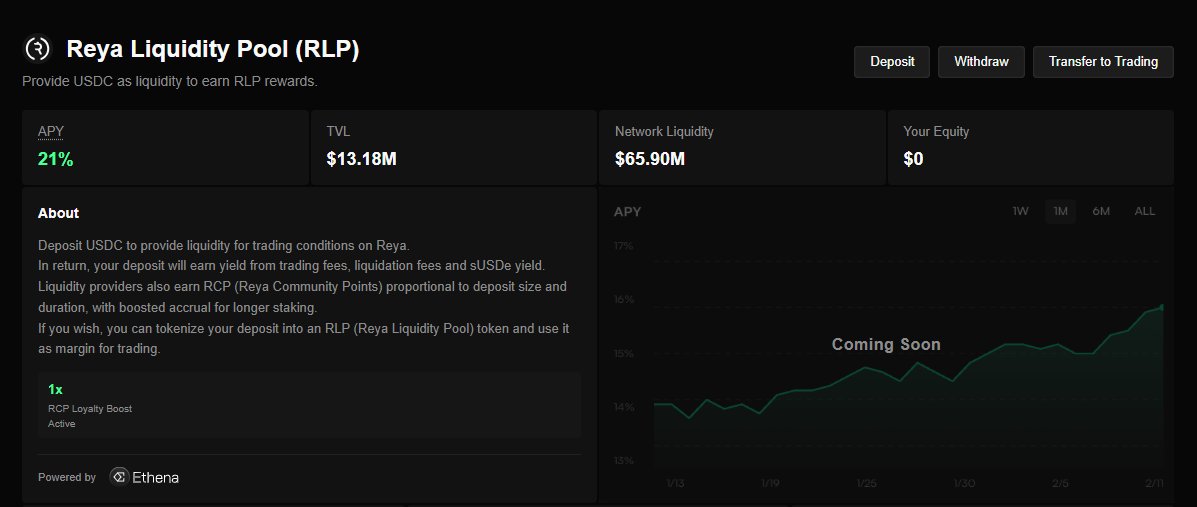The width and height of the screenshot is (1197, 507).
Task: Click the TVL value $13.18M
Action: pyautogui.click(x=362, y=159)
